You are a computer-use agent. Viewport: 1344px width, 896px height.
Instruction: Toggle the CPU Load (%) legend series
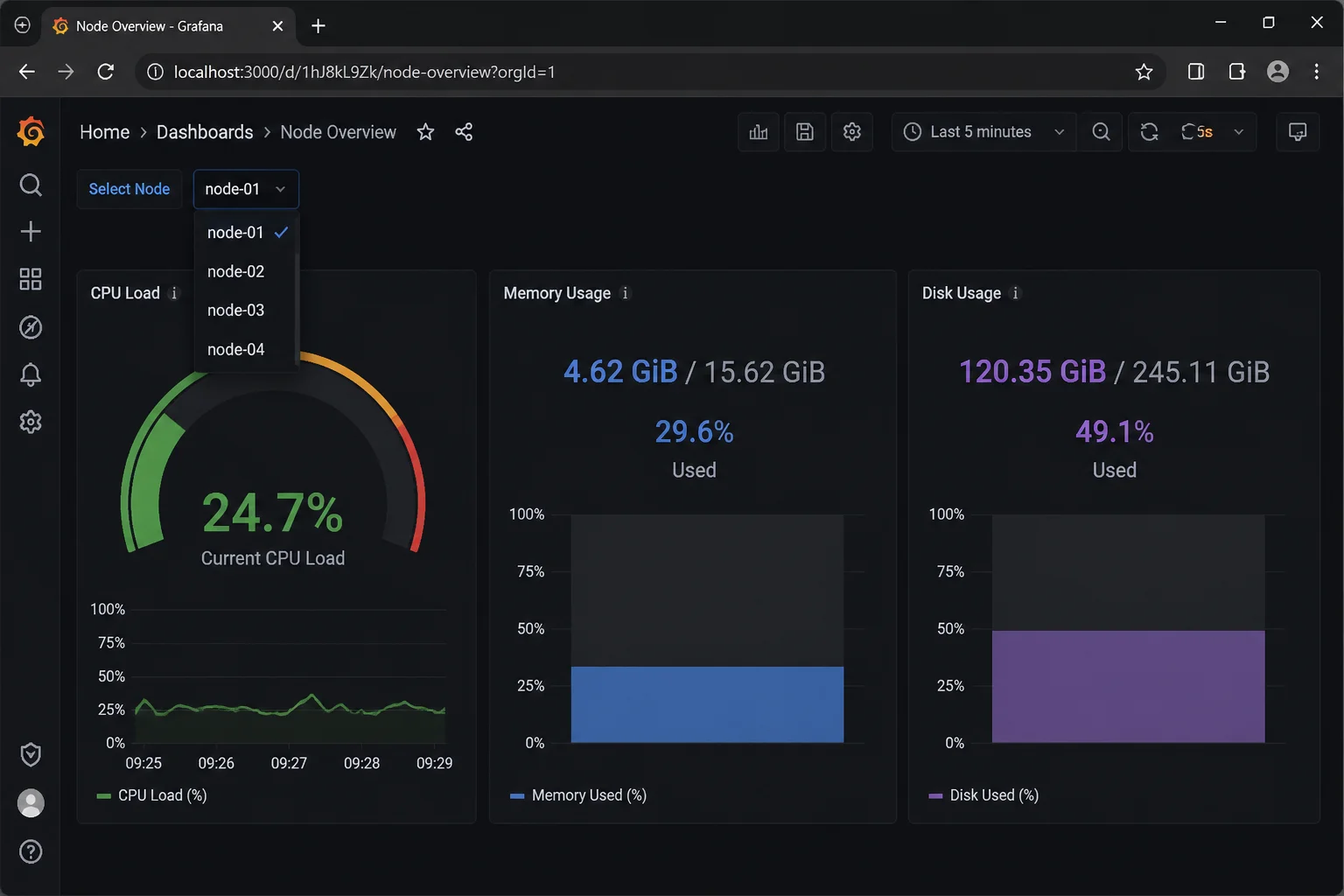point(152,795)
